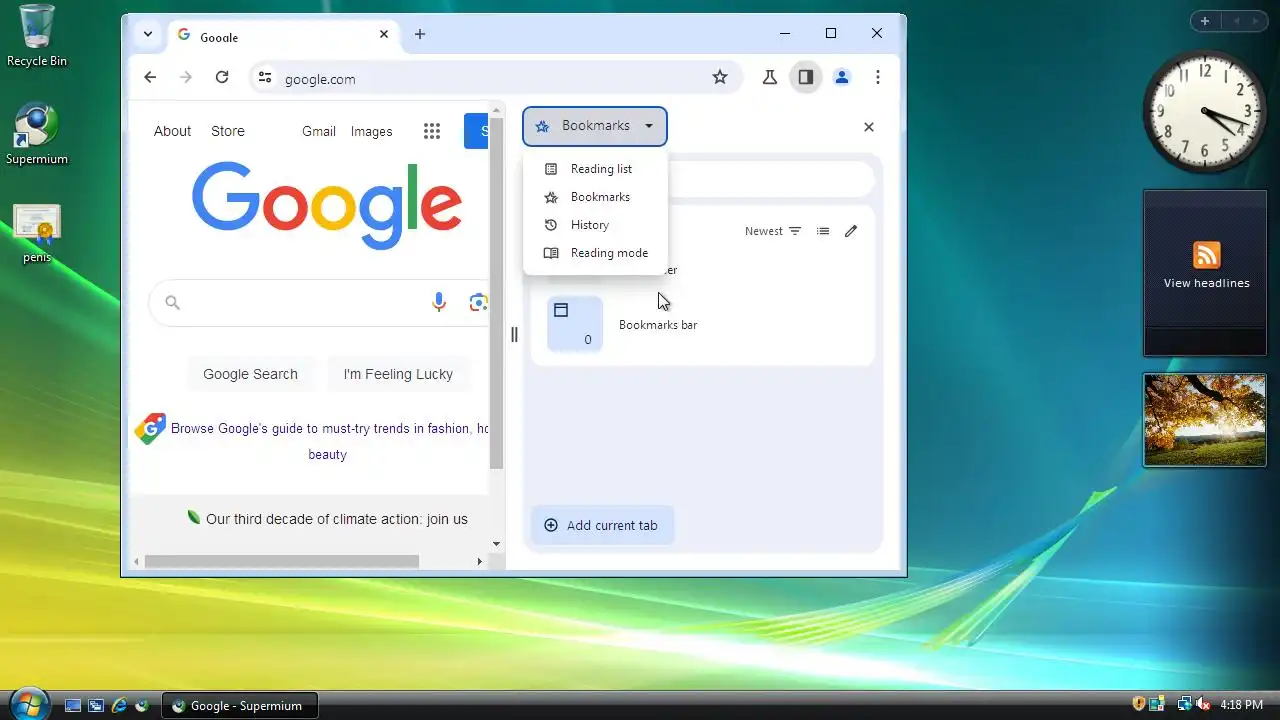Click the muted volume tray icon
The height and width of the screenshot is (720, 1280).
click(1203, 704)
